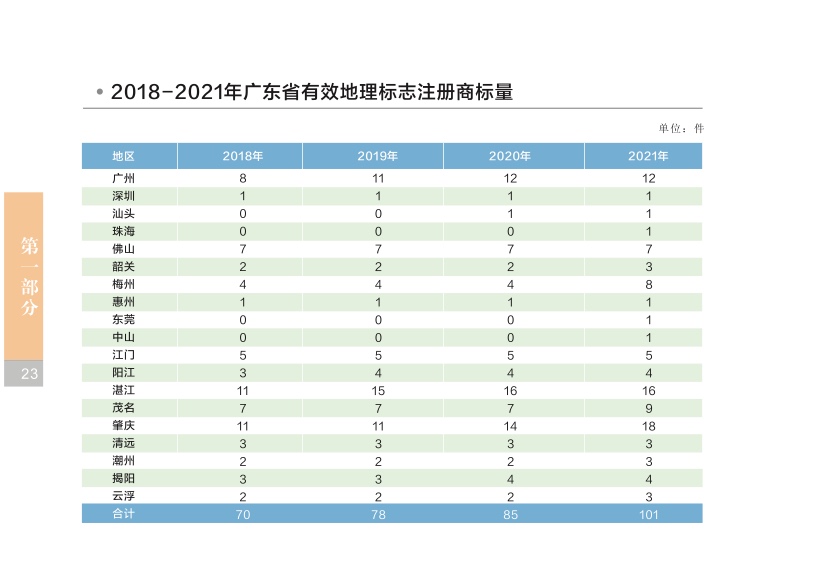
Task: Select the 单位：件 unit label
Action: coord(680,128)
